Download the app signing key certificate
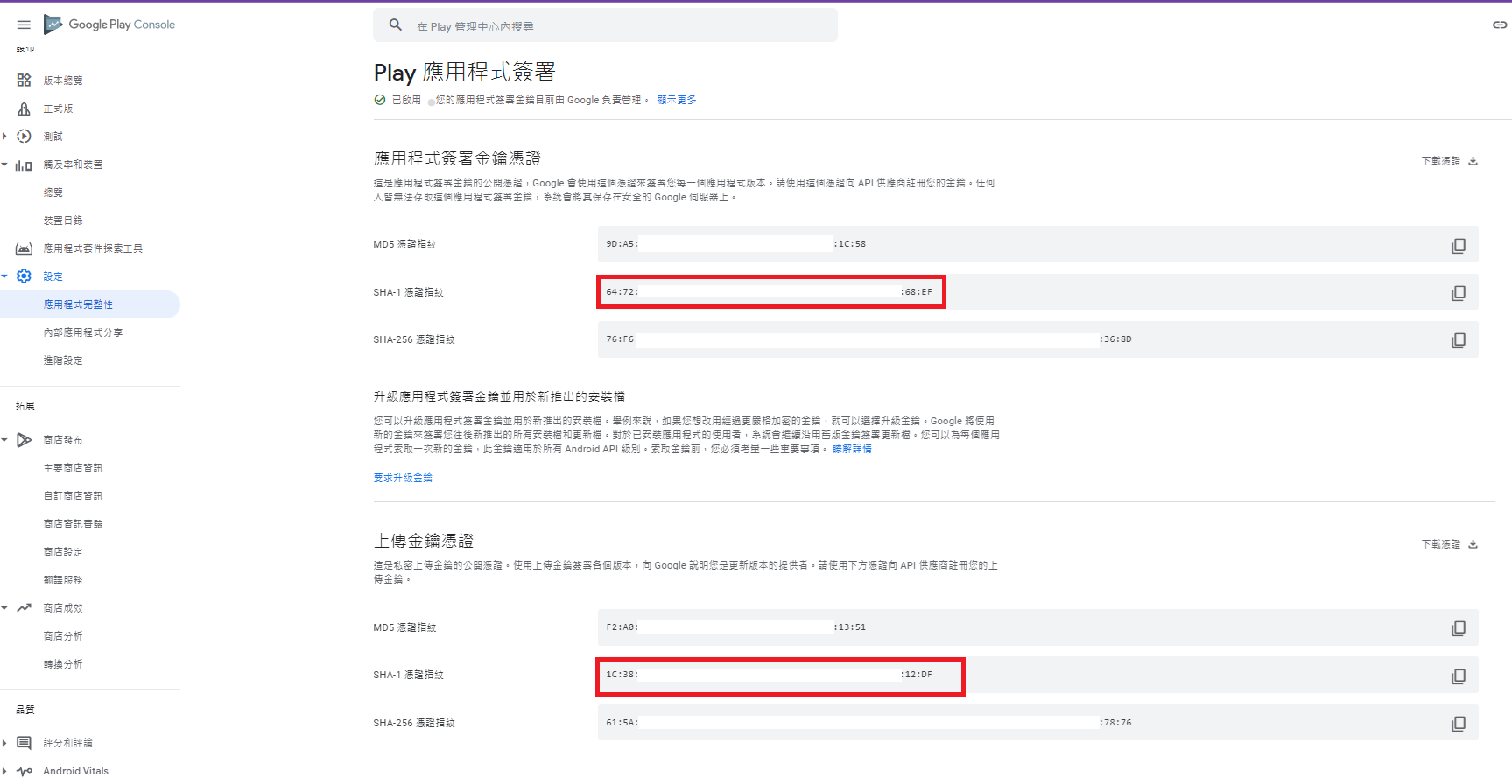 point(1450,161)
